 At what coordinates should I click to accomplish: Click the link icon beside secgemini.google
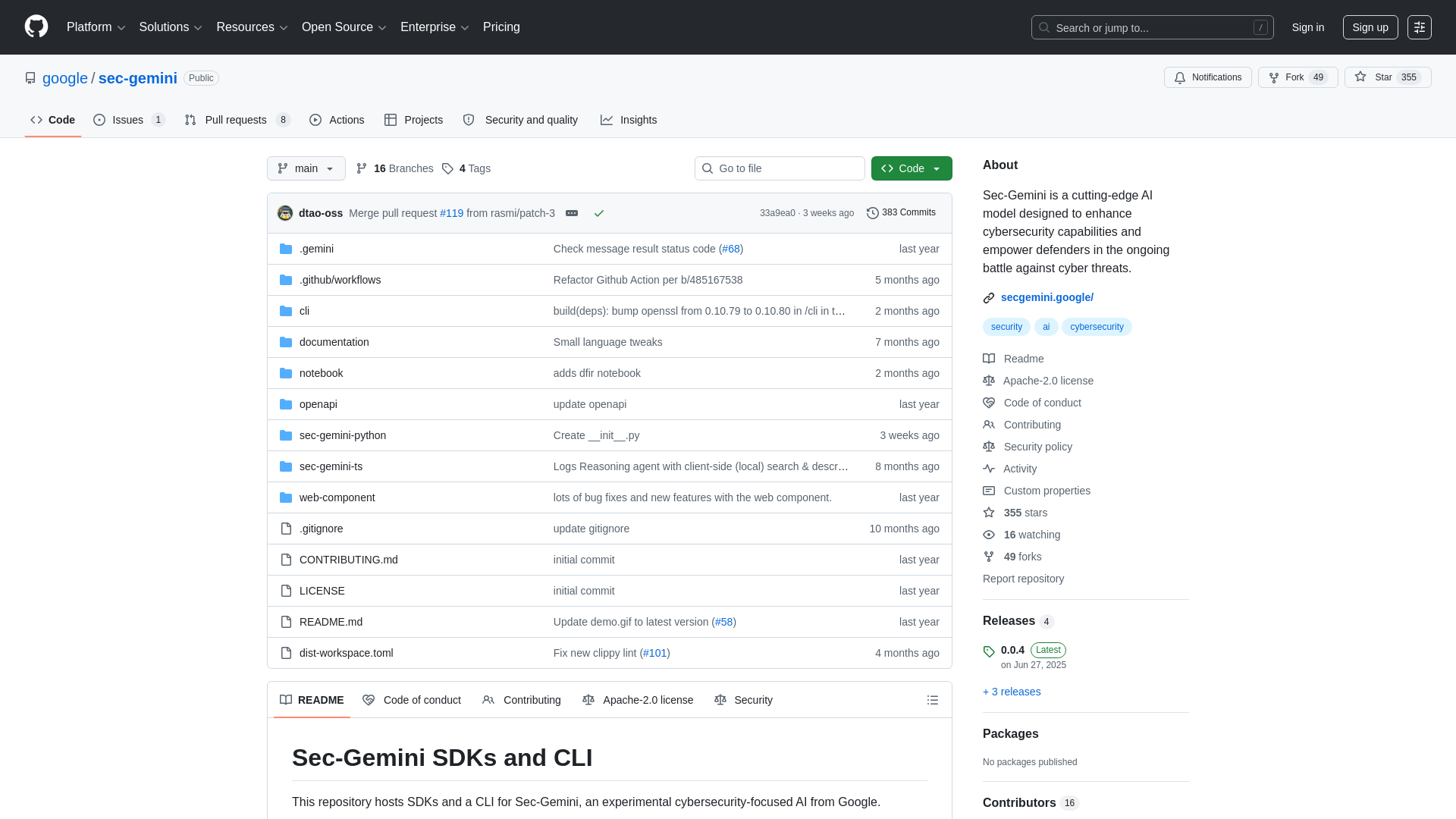click(x=989, y=298)
